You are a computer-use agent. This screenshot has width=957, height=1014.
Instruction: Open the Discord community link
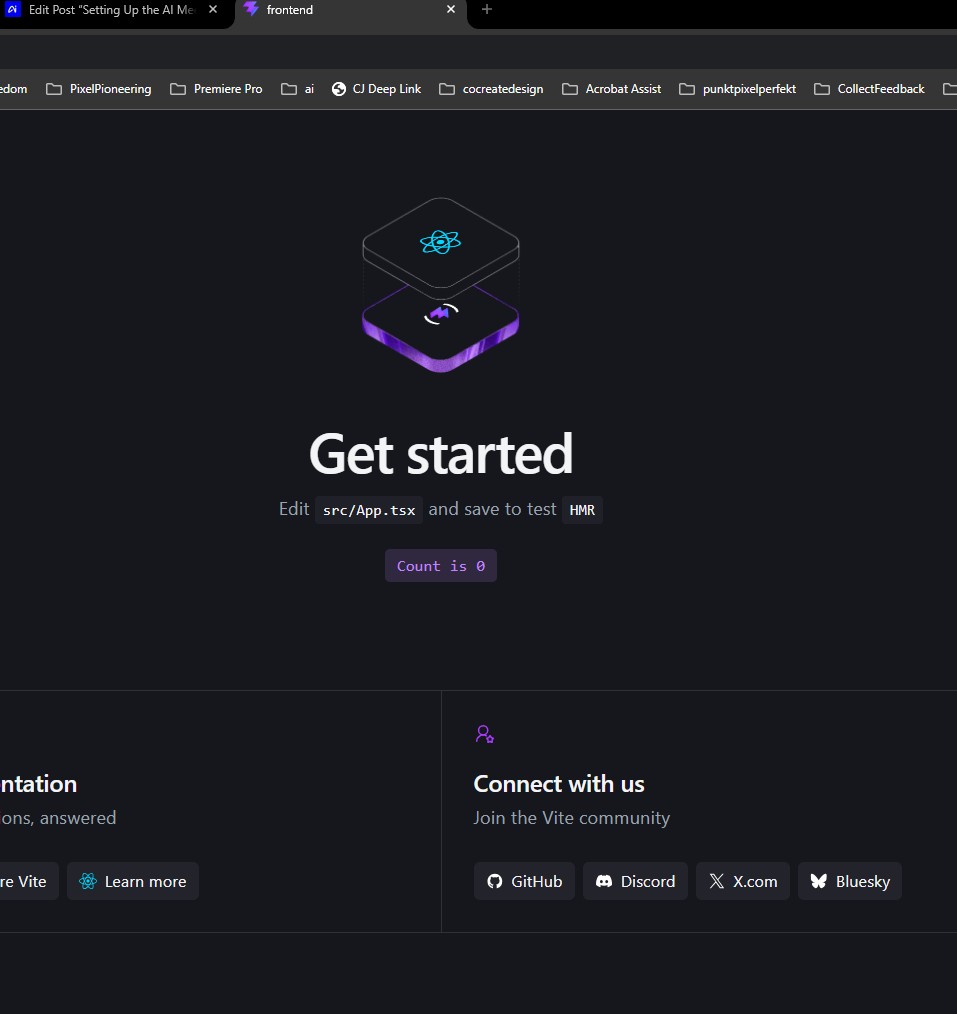click(x=635, y=881)
